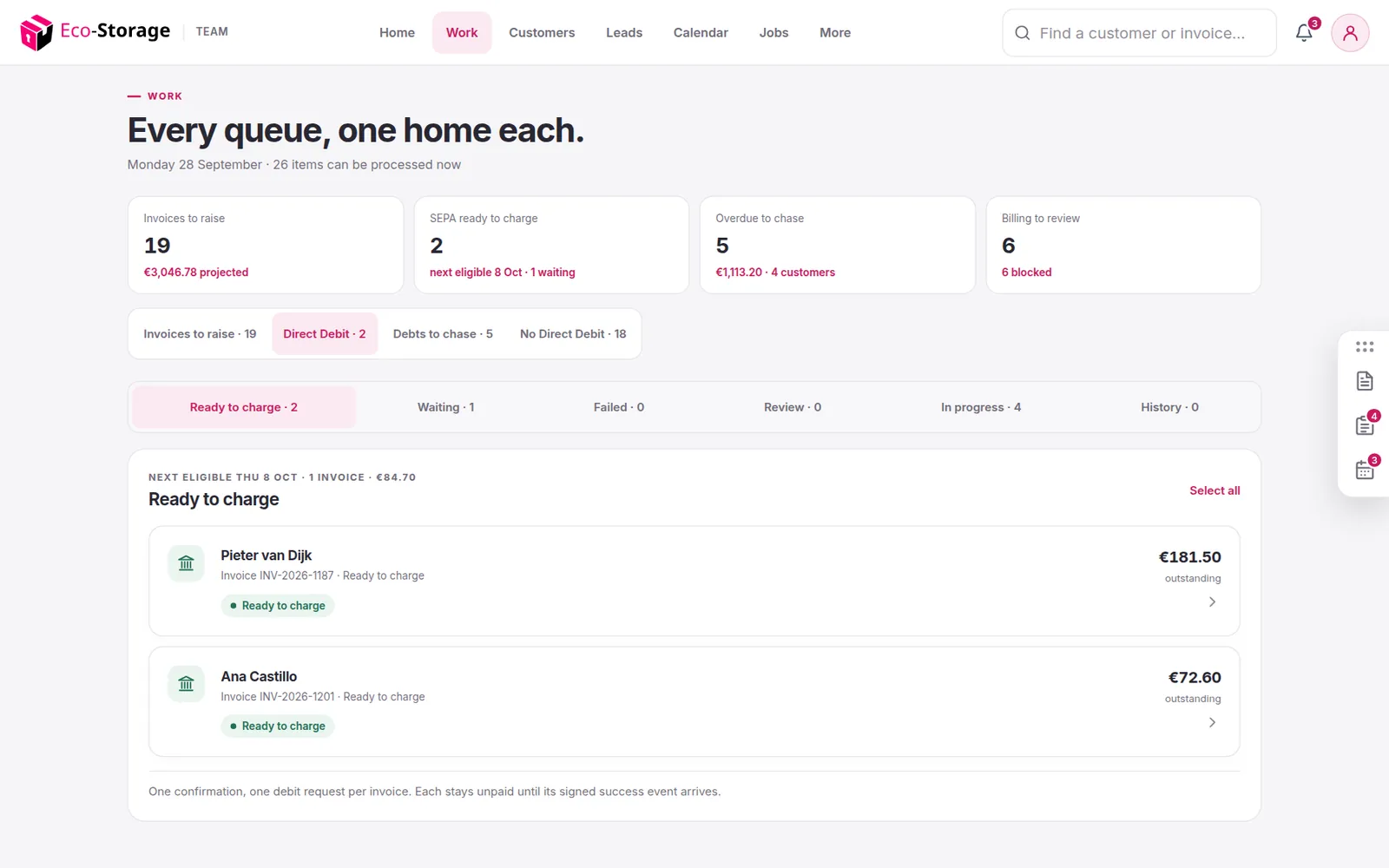This screenshot has width=1389, height=868.
Task: Open the notifications bell
Action: click(x=1304, y=33)
